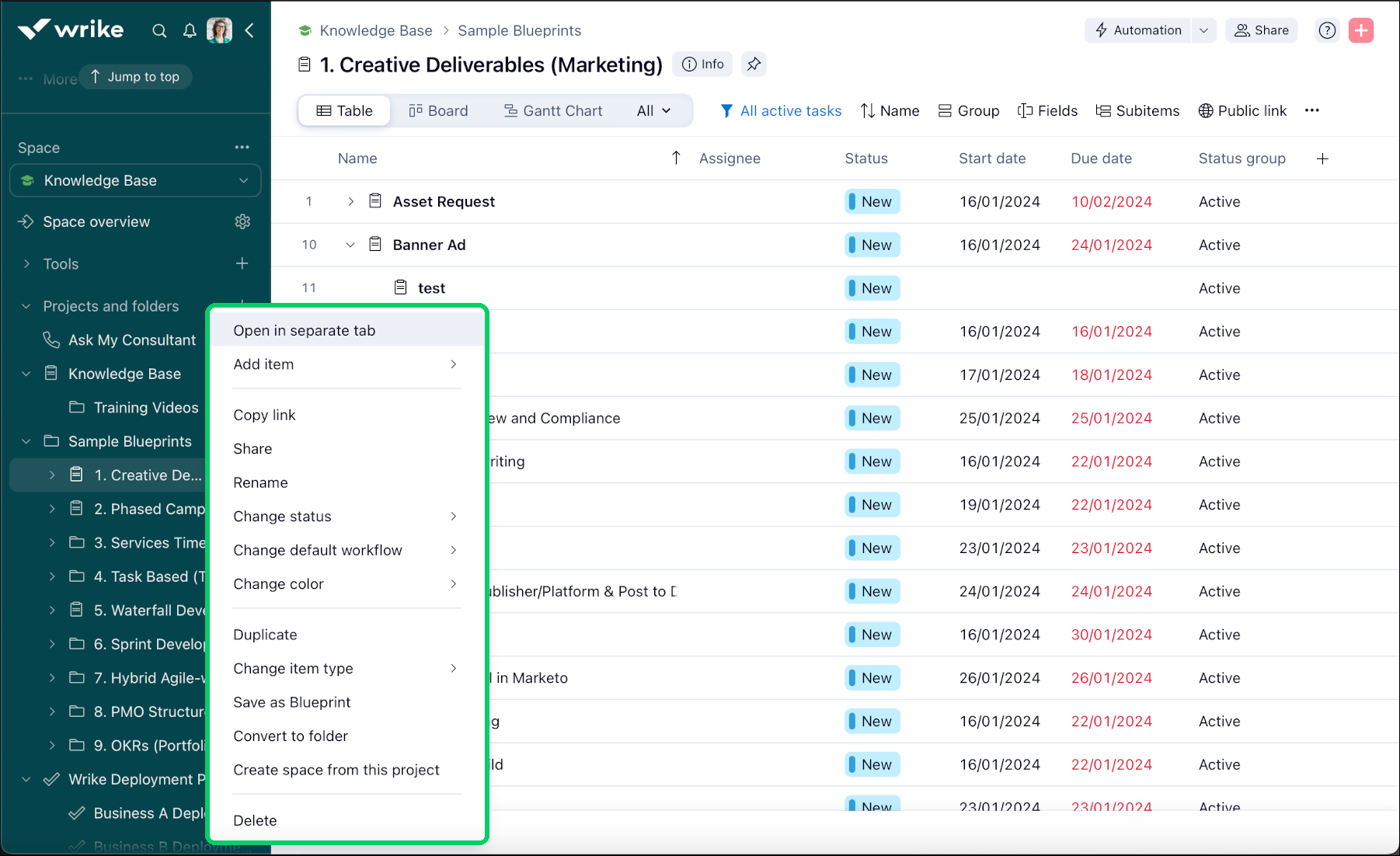The width and height of the screenshot is (1400, 856).
Task: Click the search magnifier icon in sidebar
Action: tap(159, 31)
